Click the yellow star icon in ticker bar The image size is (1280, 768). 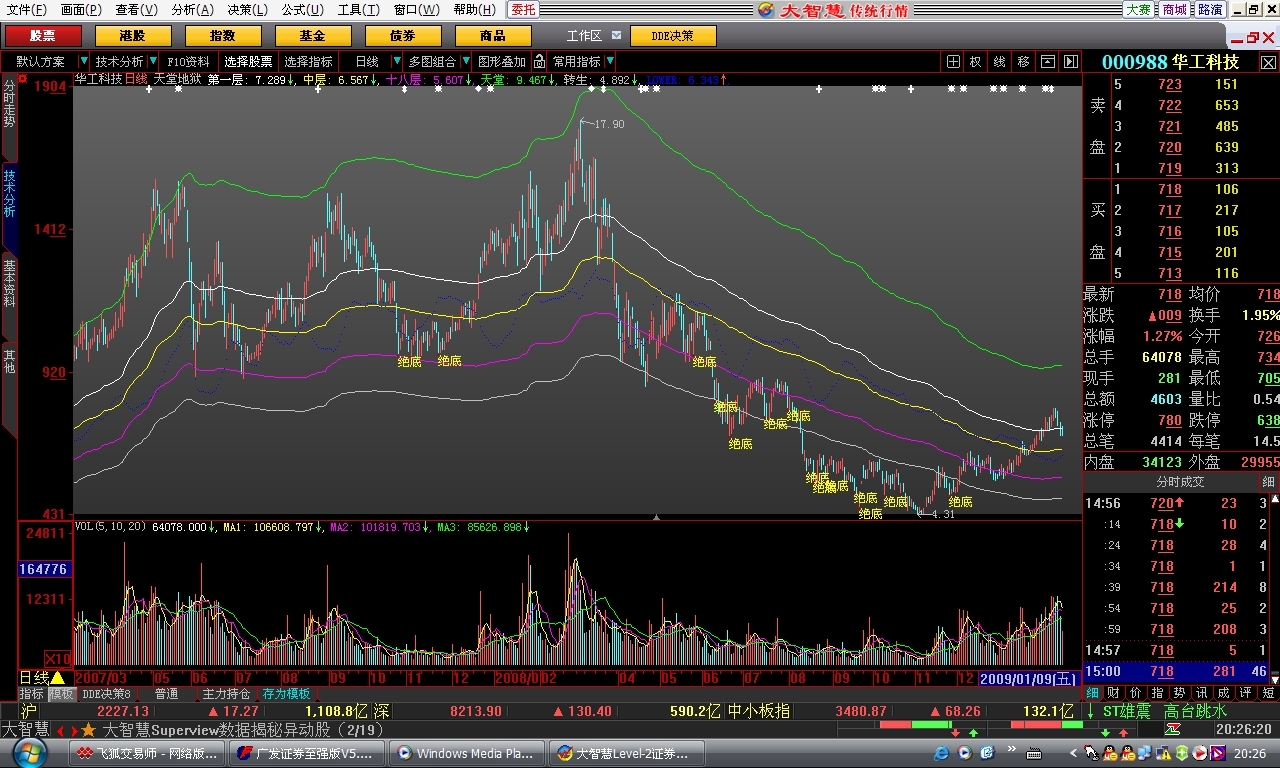pos(88,730)
